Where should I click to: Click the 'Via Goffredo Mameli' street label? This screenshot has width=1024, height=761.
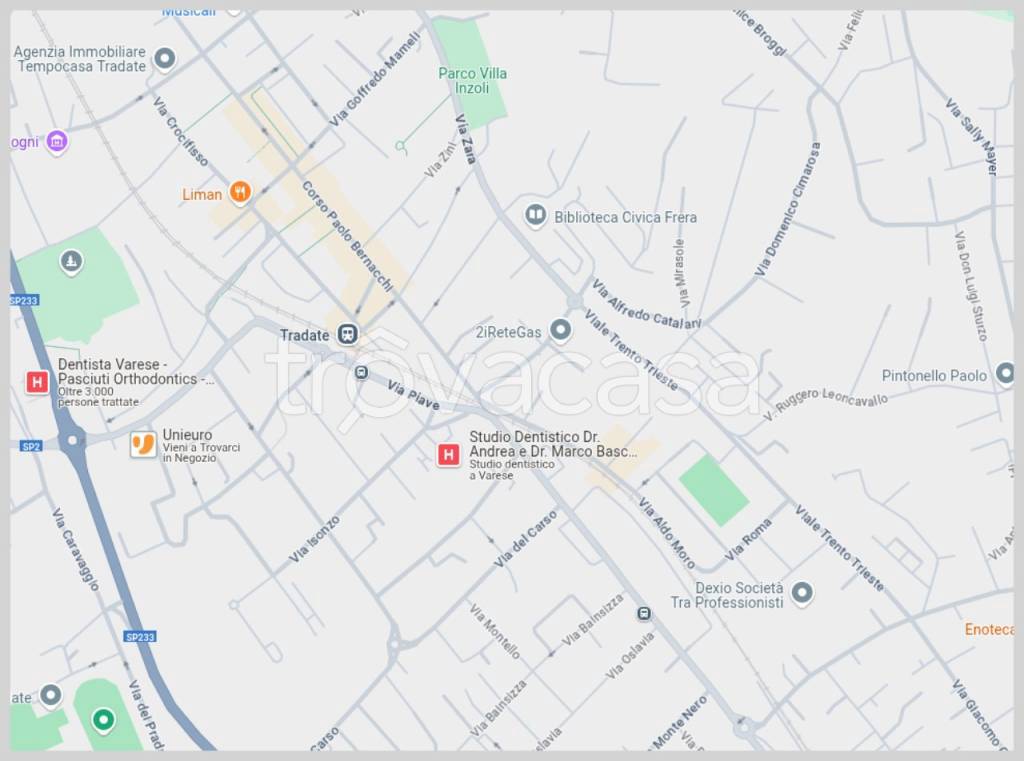[x=374, y=79]
